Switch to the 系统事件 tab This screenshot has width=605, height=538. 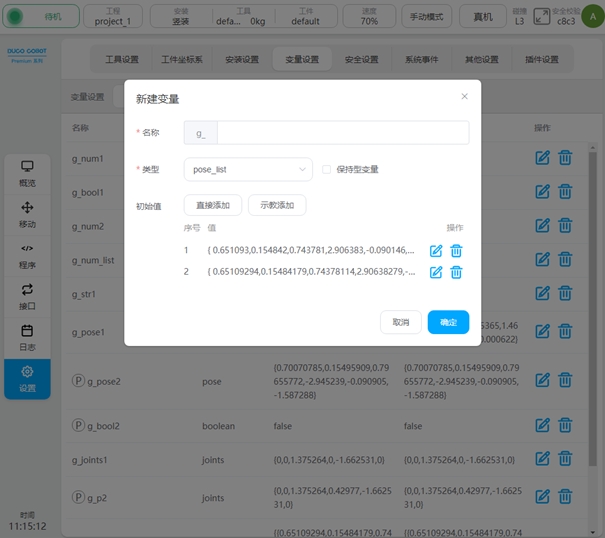(421, 59)
